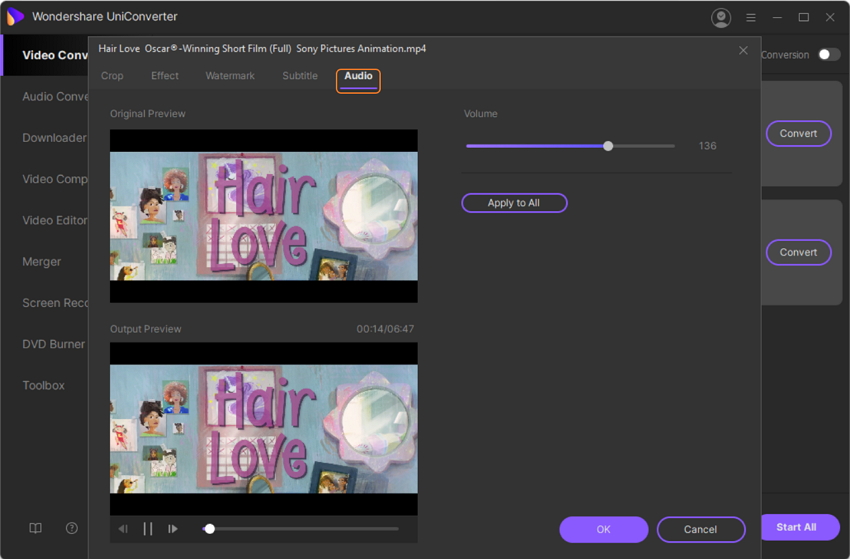Open Downloader in the sidebar
The height and width of the screenshot is (559, 850).
(x=54, y=138)
